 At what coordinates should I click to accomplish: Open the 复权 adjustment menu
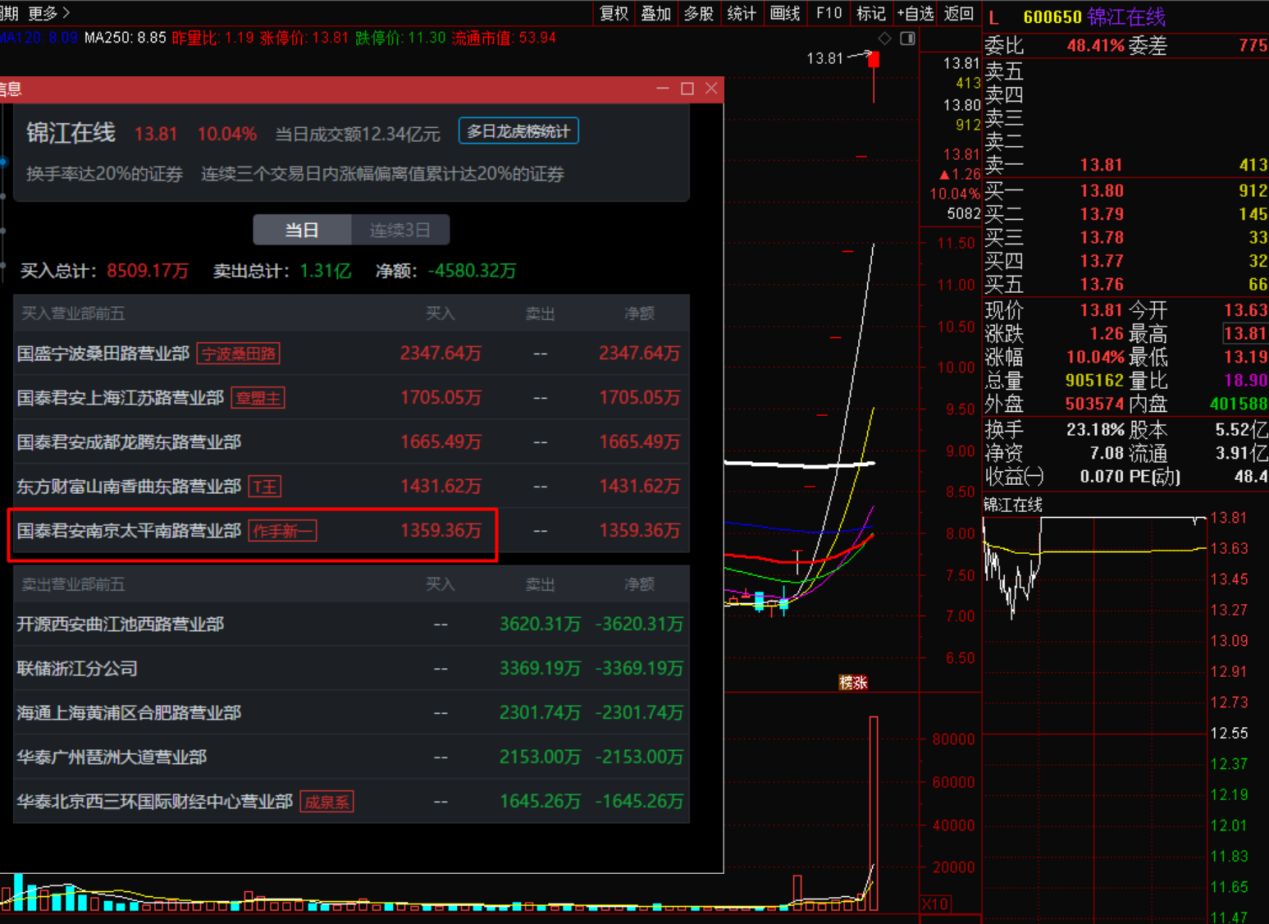pyautogui.click(x=614, y=13)
